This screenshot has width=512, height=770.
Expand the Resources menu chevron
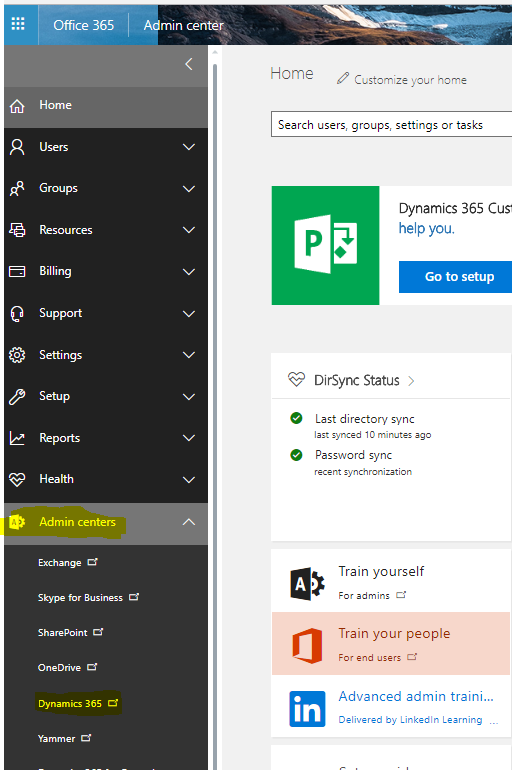pyautogui.click(x=189, y=230)
